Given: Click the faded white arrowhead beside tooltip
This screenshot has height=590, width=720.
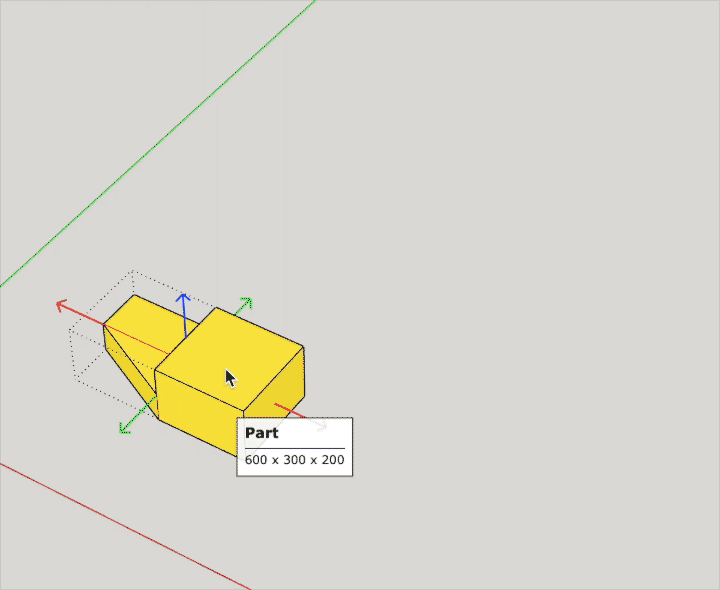Looking at the screenshot, I should pyautogui.click(x=320, y=426).
